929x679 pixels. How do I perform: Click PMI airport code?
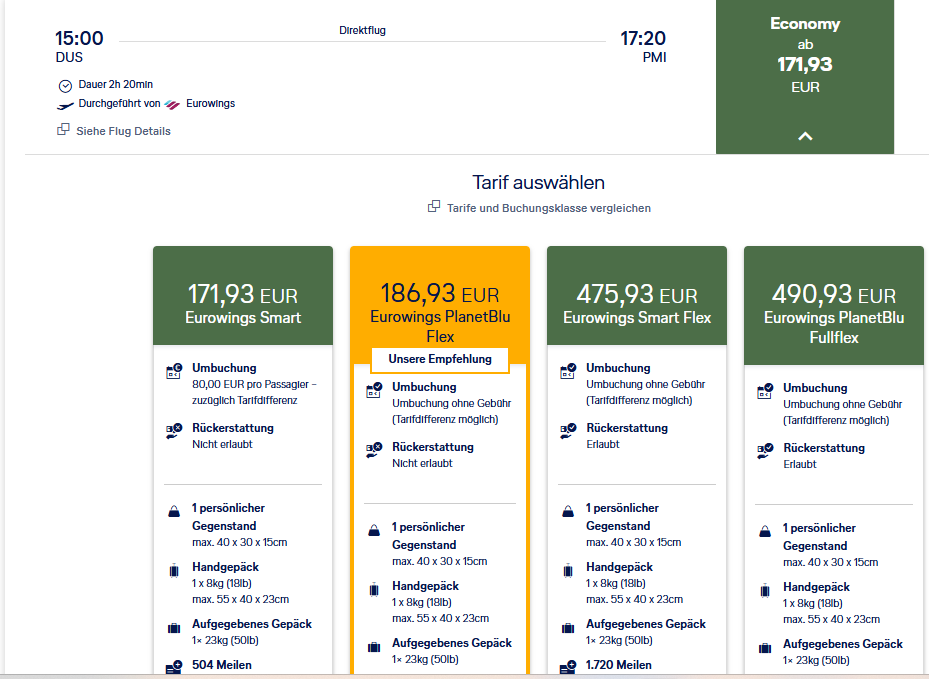[654, 57]
